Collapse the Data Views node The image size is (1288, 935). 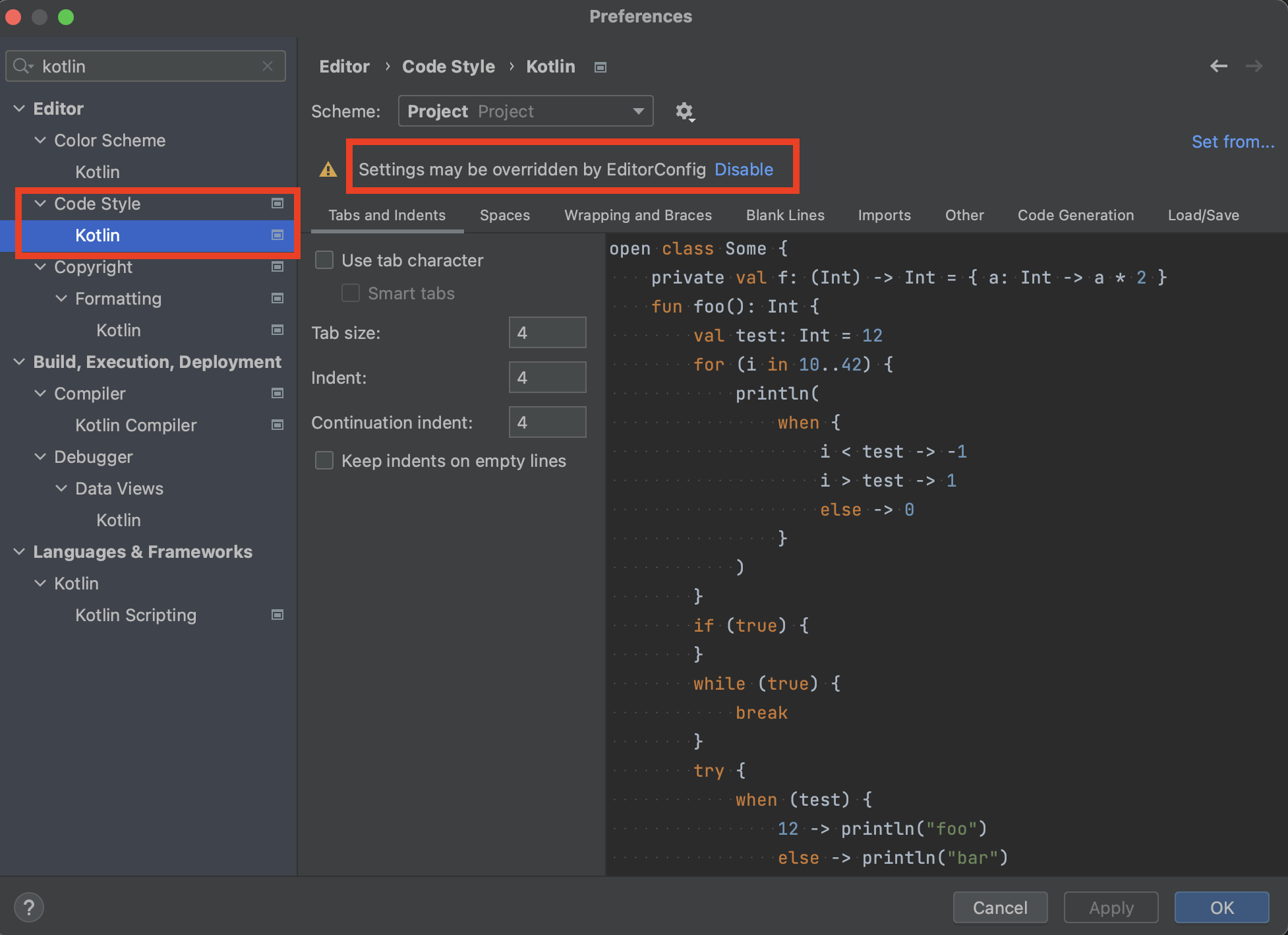click(61, 488)
